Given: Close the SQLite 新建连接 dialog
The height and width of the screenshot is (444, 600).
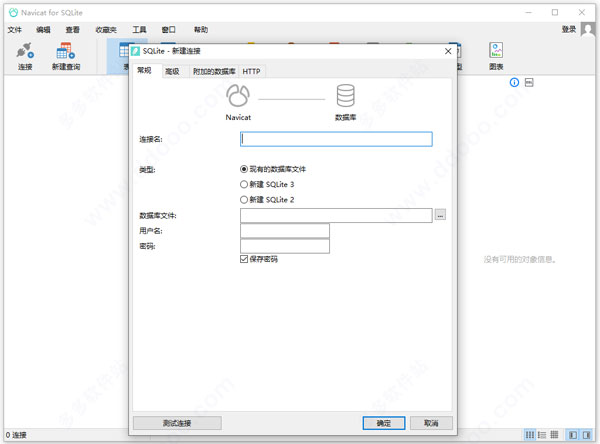Looking at the screenshot, I should tap(448, 51).
